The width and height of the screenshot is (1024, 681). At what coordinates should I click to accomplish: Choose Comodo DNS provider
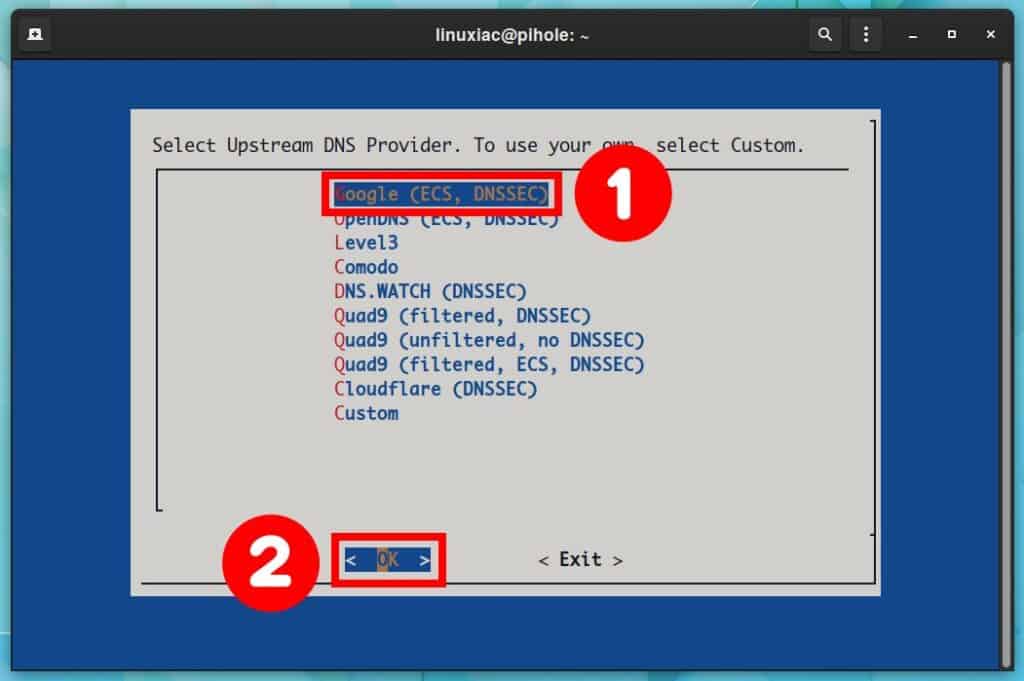[366, 267]
